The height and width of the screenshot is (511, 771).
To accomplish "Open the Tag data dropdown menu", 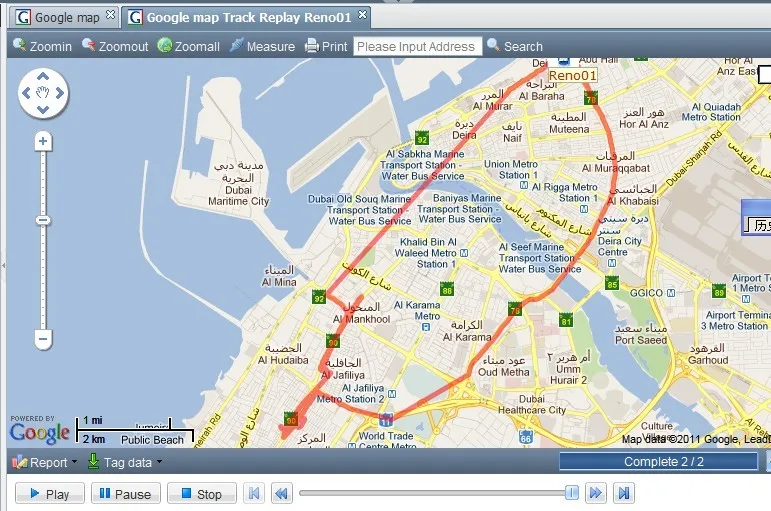I will 125,462.
